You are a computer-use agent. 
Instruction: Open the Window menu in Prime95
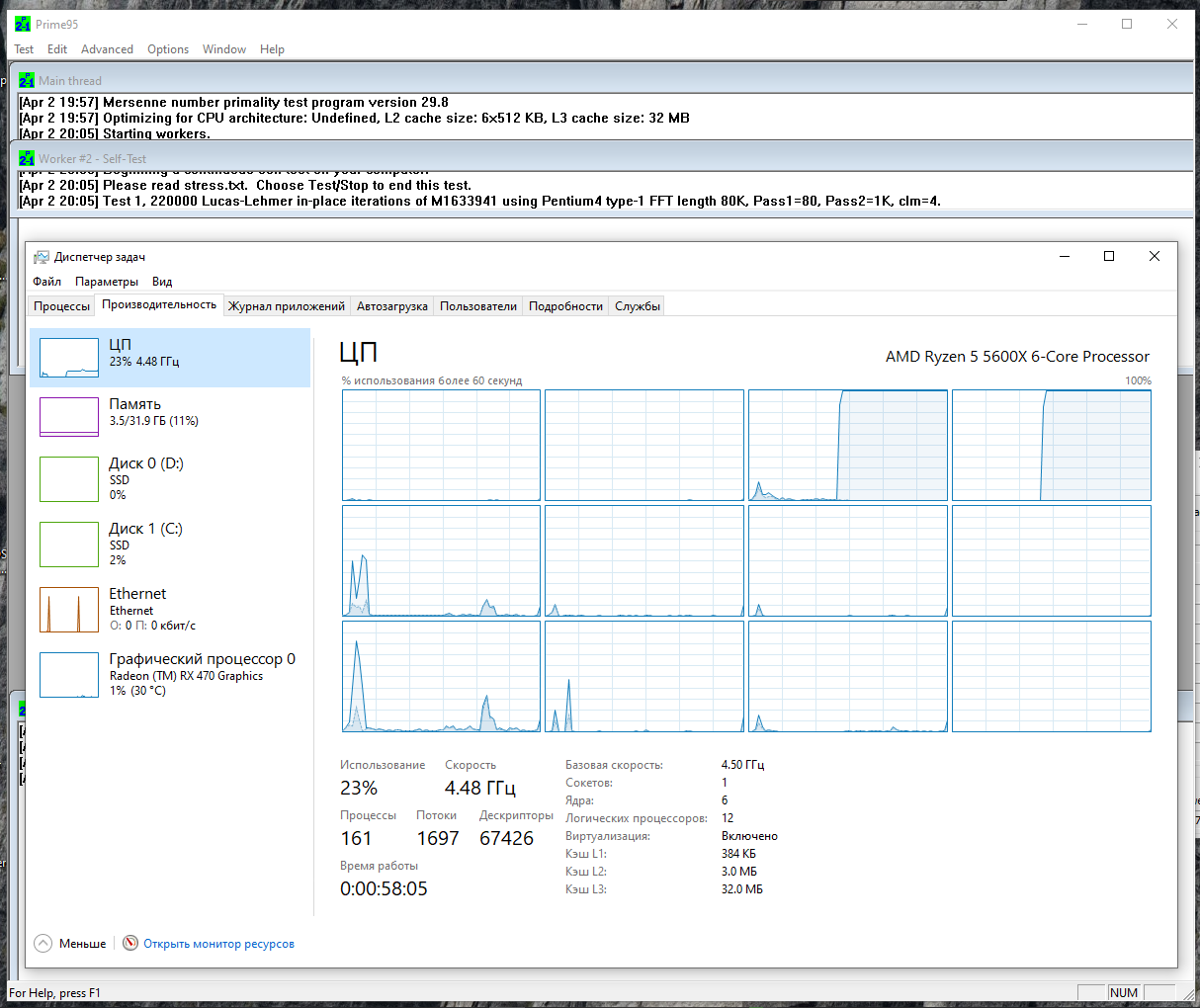click(x=224, y=49)
